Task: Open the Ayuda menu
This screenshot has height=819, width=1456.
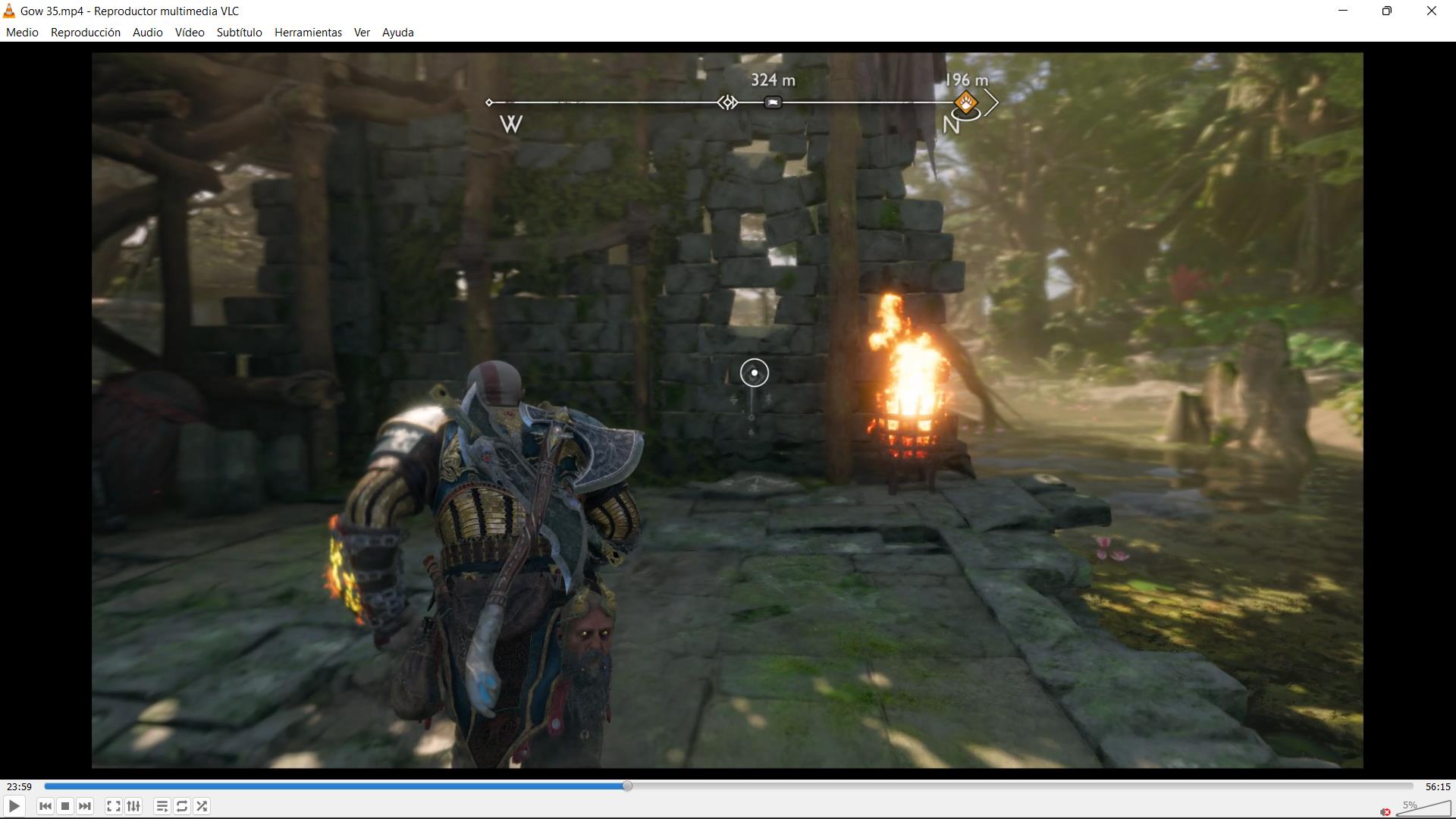Action: click(x=398, y=33)
